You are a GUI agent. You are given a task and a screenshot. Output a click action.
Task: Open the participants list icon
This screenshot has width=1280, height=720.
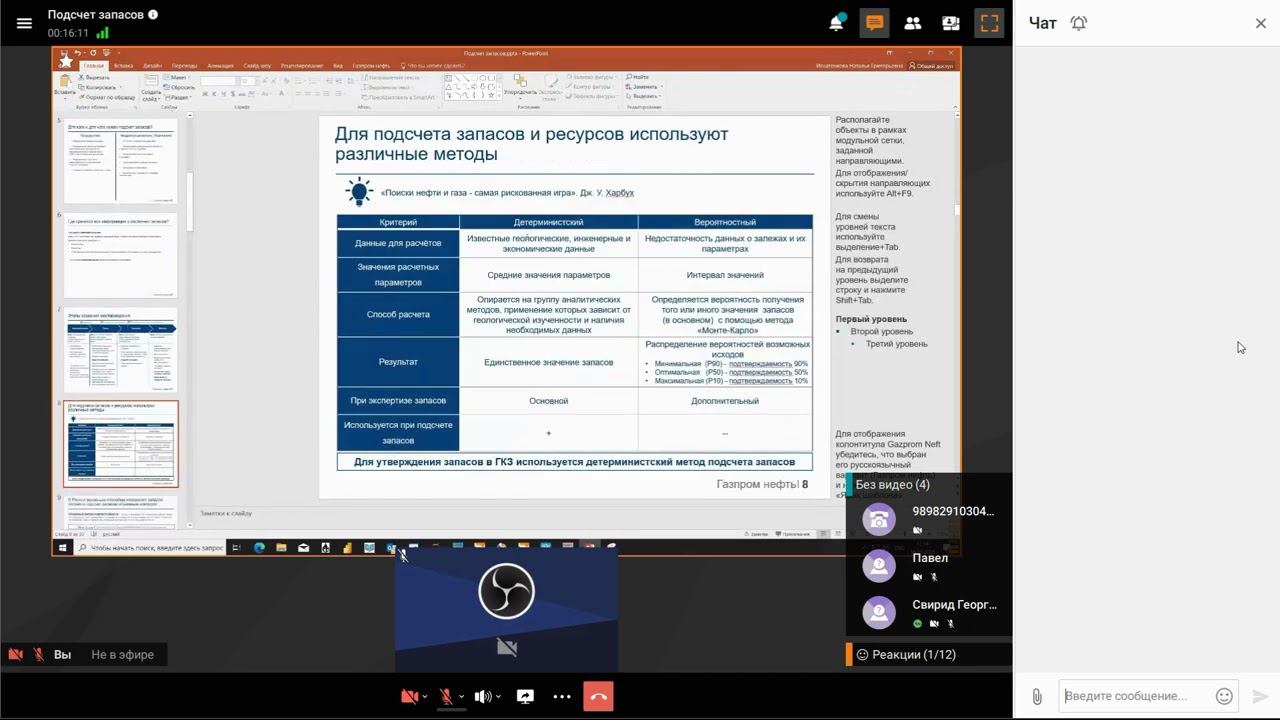[x=913, y=23]
